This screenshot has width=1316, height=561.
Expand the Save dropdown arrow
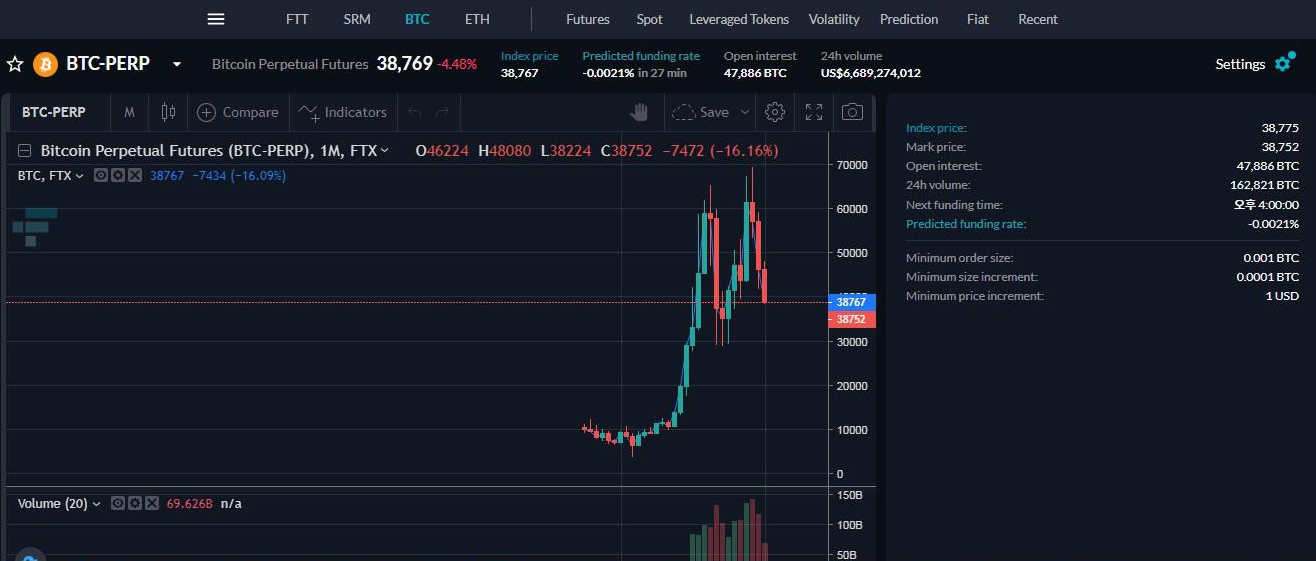coord(744,112)
